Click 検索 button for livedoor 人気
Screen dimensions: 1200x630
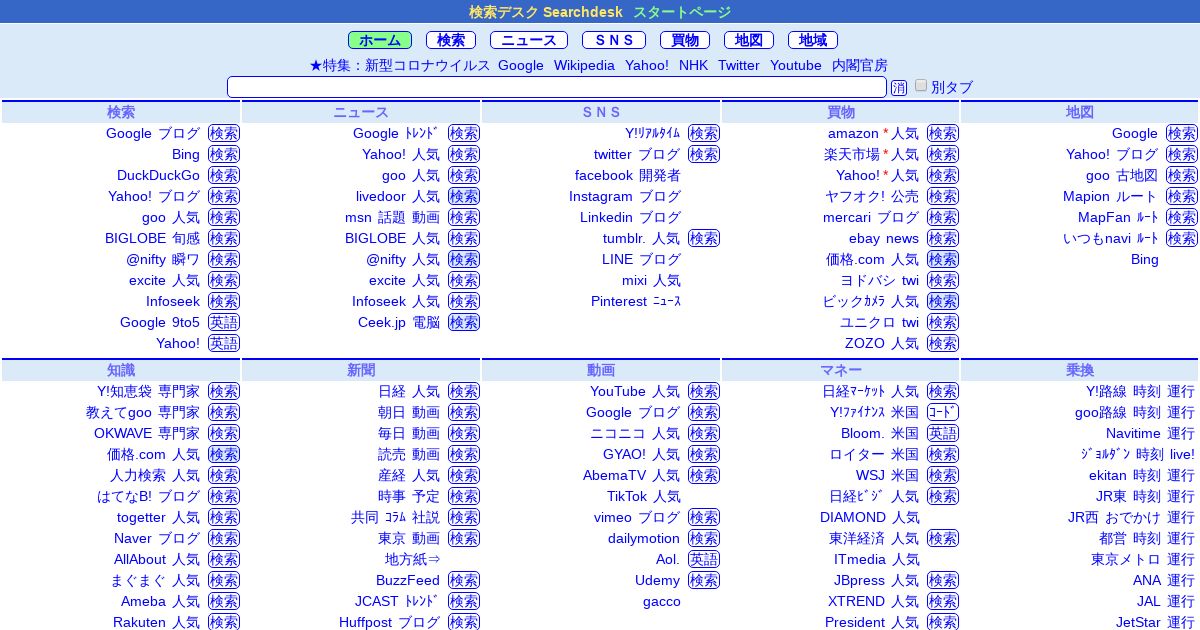pyautogui.click(x=464, y=196)
